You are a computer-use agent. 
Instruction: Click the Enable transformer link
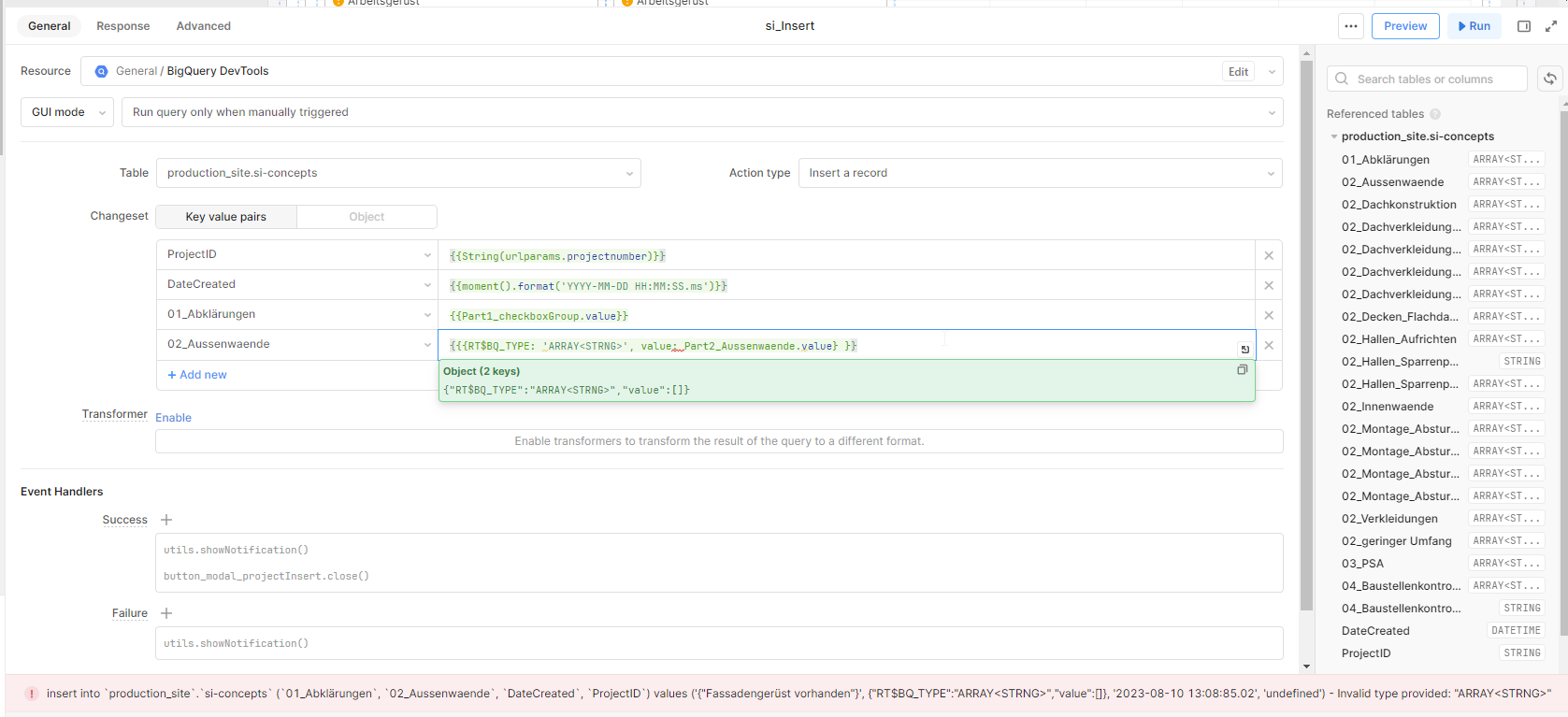tap(173, 418)
